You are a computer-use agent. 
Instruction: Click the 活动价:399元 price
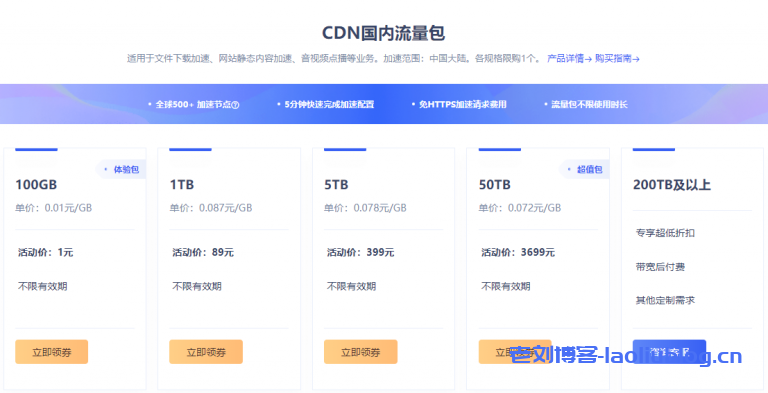coord(360,252)
